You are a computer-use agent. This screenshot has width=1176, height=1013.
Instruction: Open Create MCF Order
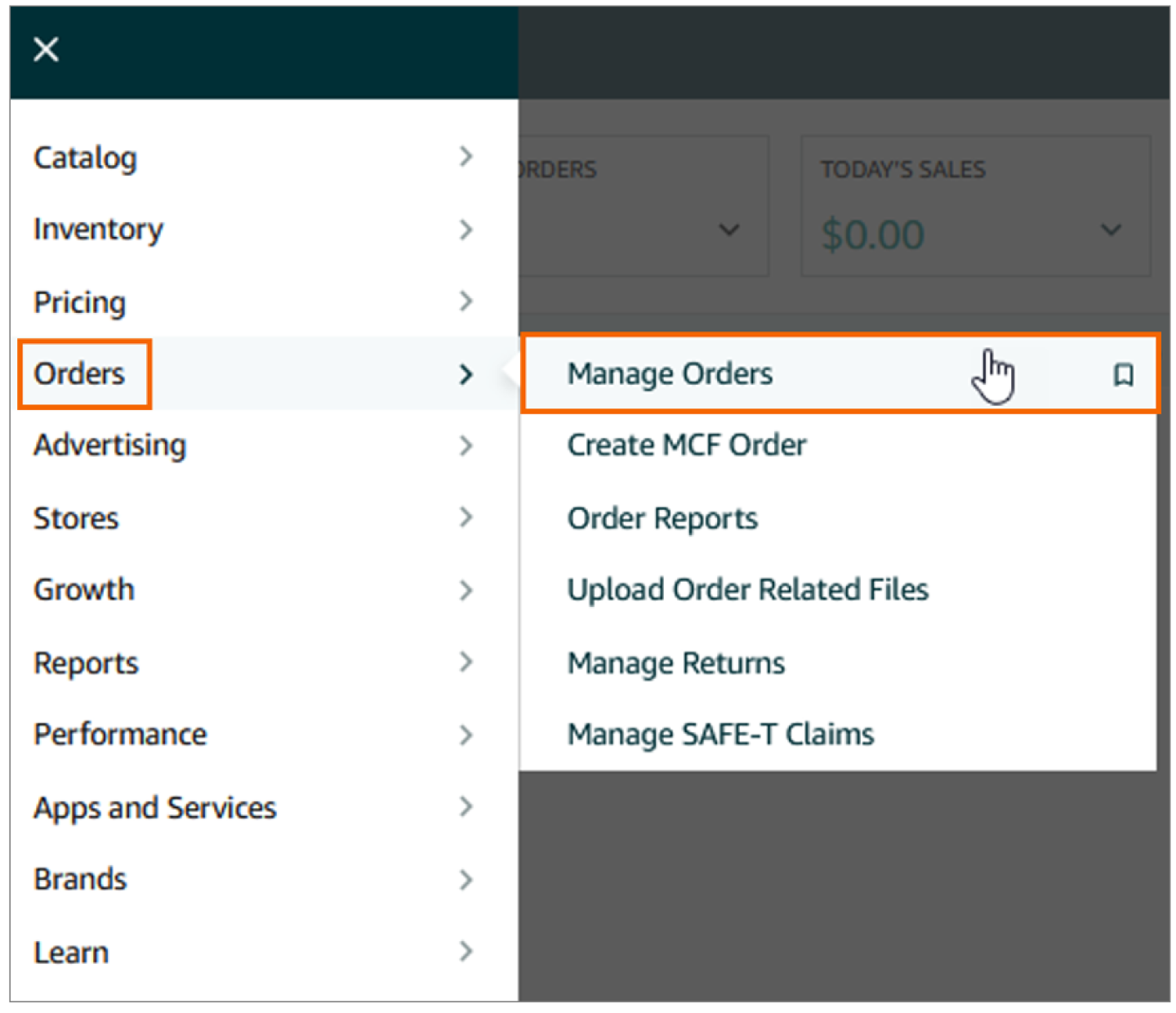click(686, 444)
